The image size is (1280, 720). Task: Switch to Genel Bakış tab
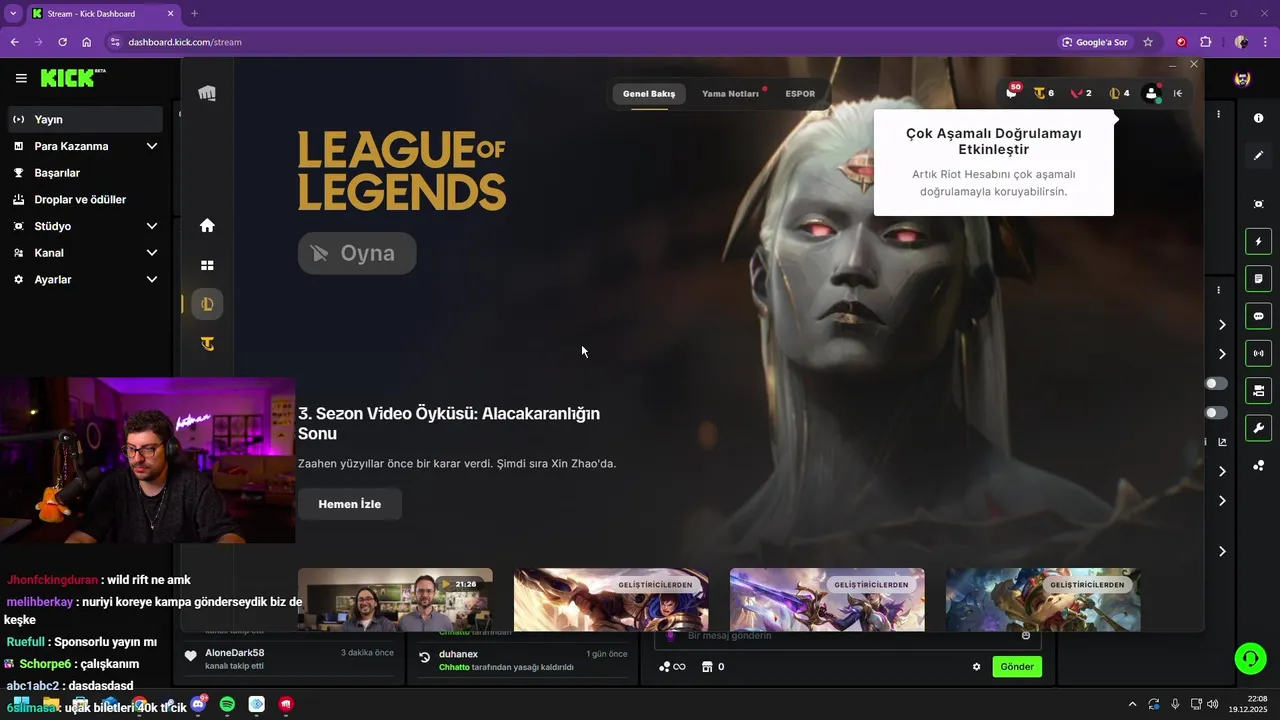pos(649,94)
